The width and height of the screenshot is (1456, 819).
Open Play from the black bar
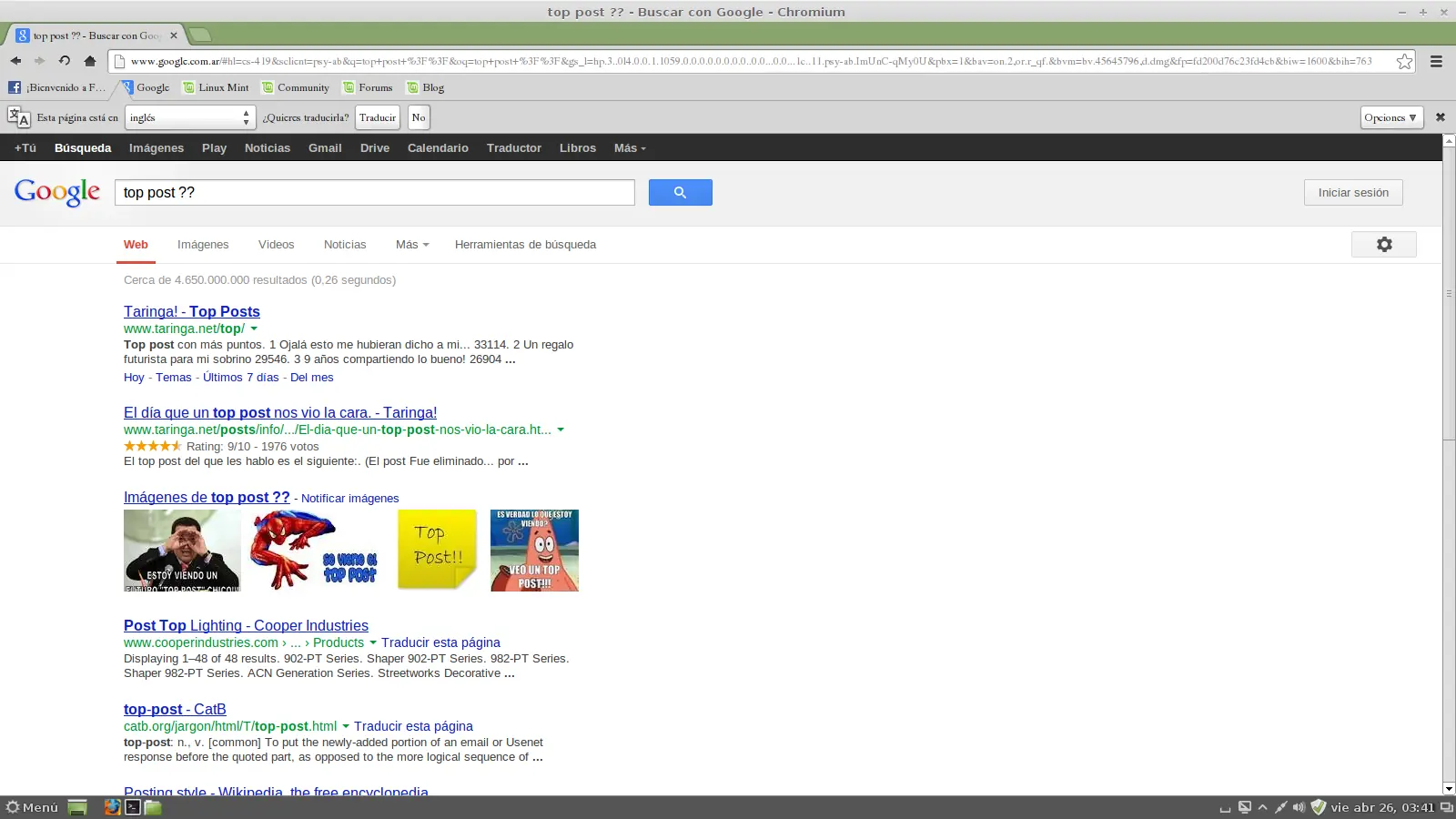(x=215, y=148)
